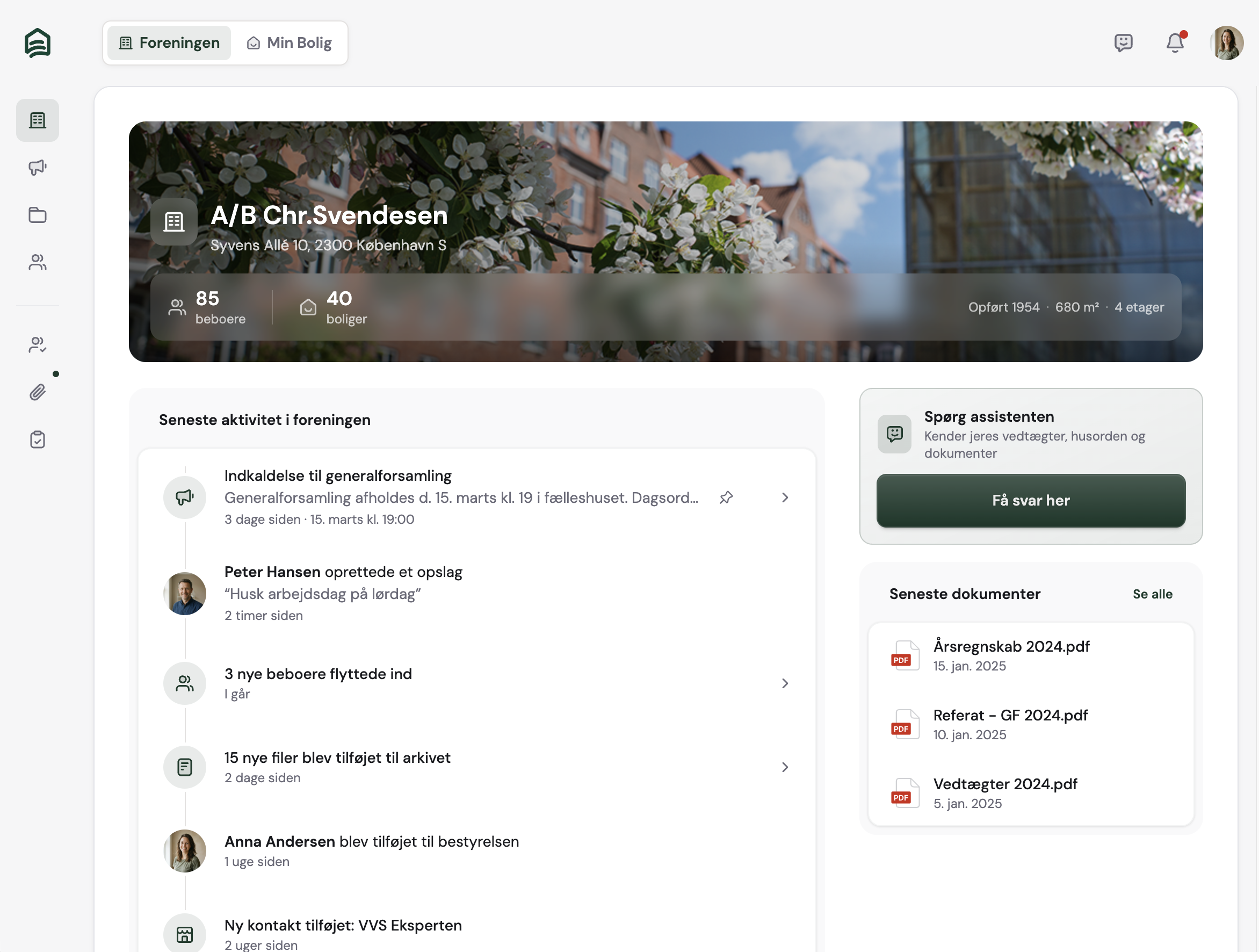Screen dimensions: 1259x952
Task: Open the clipboard checklist sidebar icon
Action: point(38,439)
